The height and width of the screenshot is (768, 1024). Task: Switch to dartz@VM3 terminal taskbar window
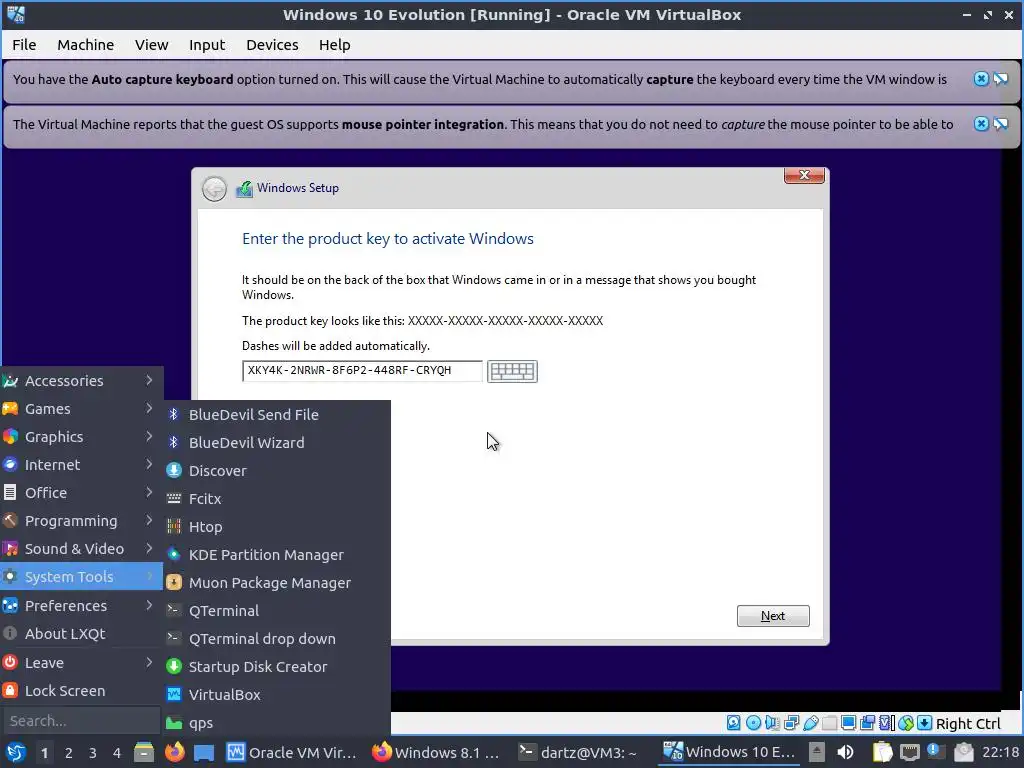tap(579, 752)
